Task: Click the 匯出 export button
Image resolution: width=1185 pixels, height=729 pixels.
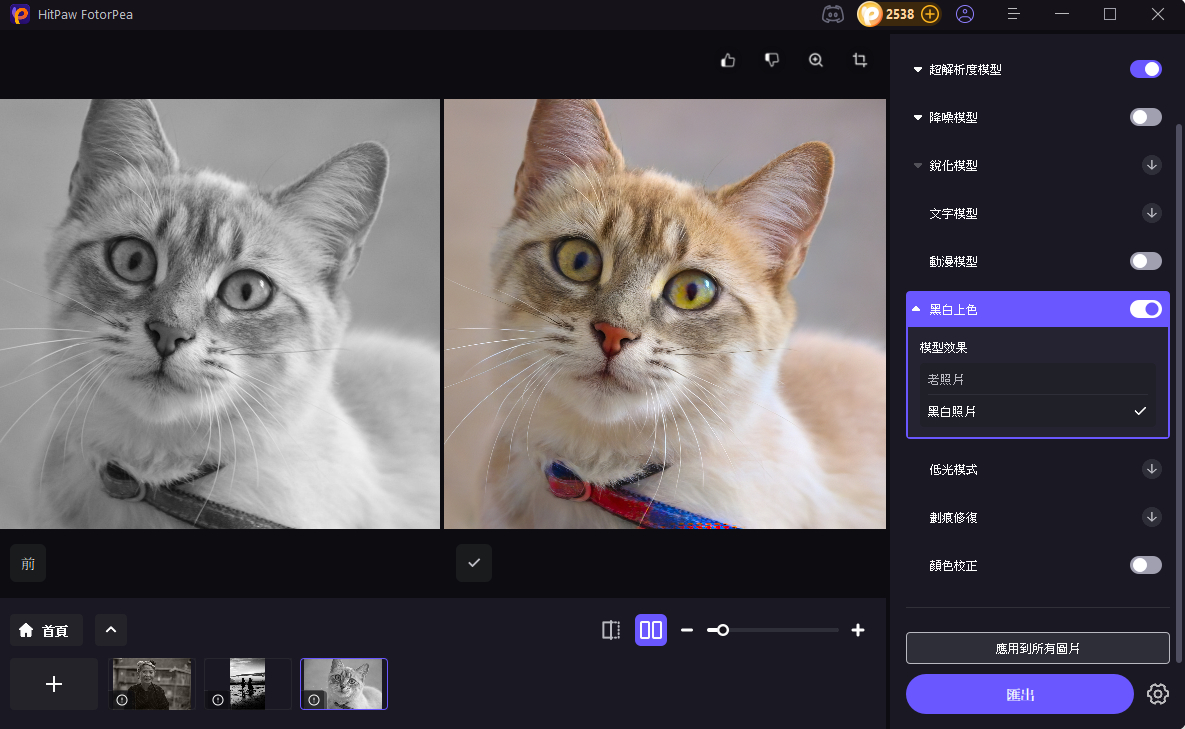Action: pos(1020,694)
